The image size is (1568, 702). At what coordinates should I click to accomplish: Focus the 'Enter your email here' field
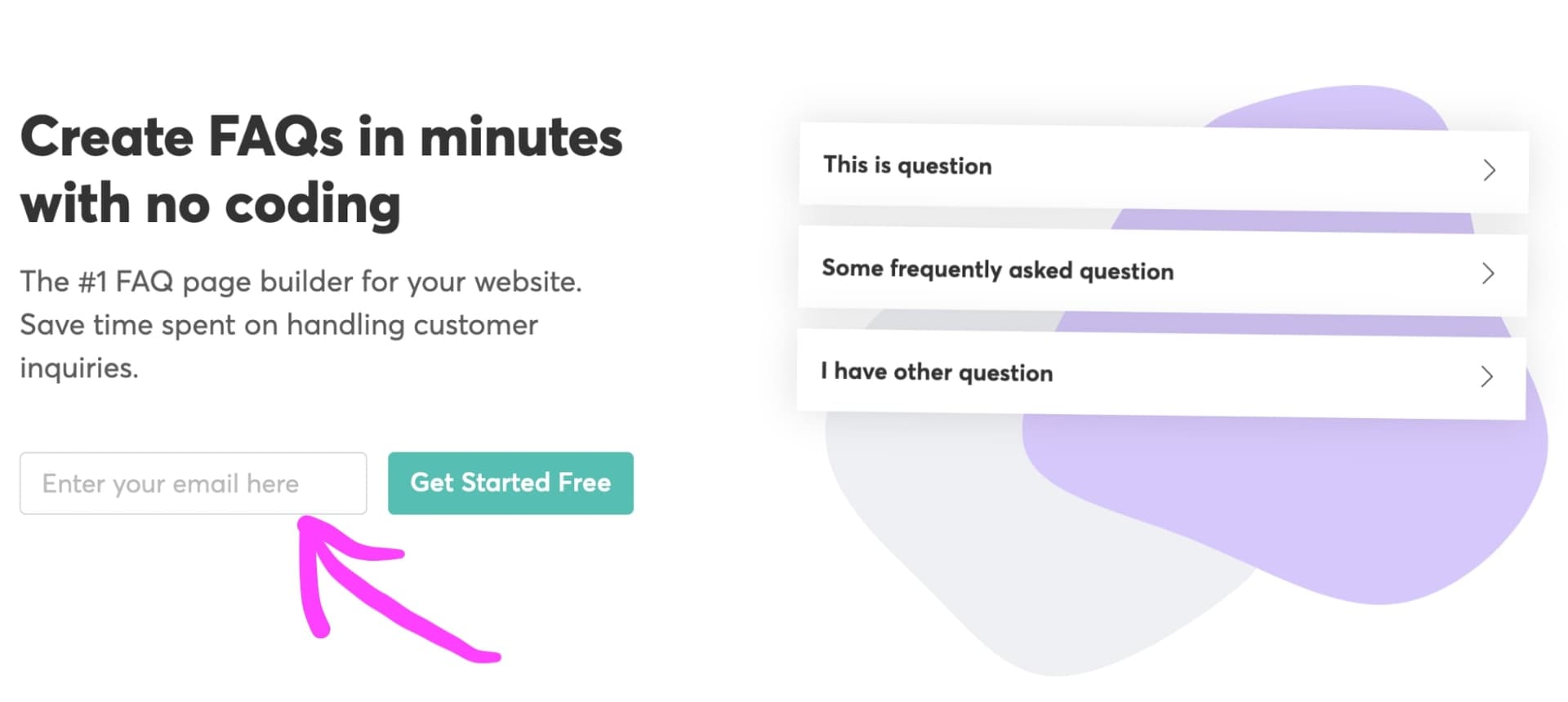coord(194,483)
